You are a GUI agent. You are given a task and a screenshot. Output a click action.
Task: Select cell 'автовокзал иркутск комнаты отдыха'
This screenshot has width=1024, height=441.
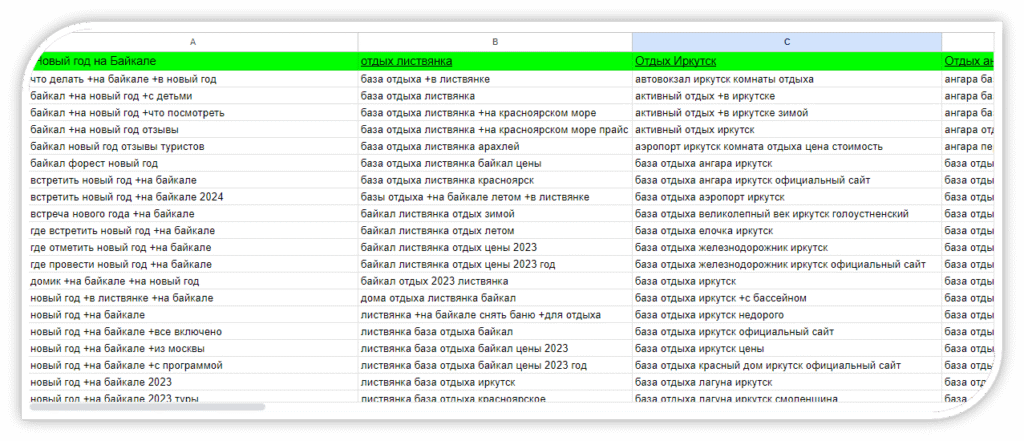(x=786, y=79)
